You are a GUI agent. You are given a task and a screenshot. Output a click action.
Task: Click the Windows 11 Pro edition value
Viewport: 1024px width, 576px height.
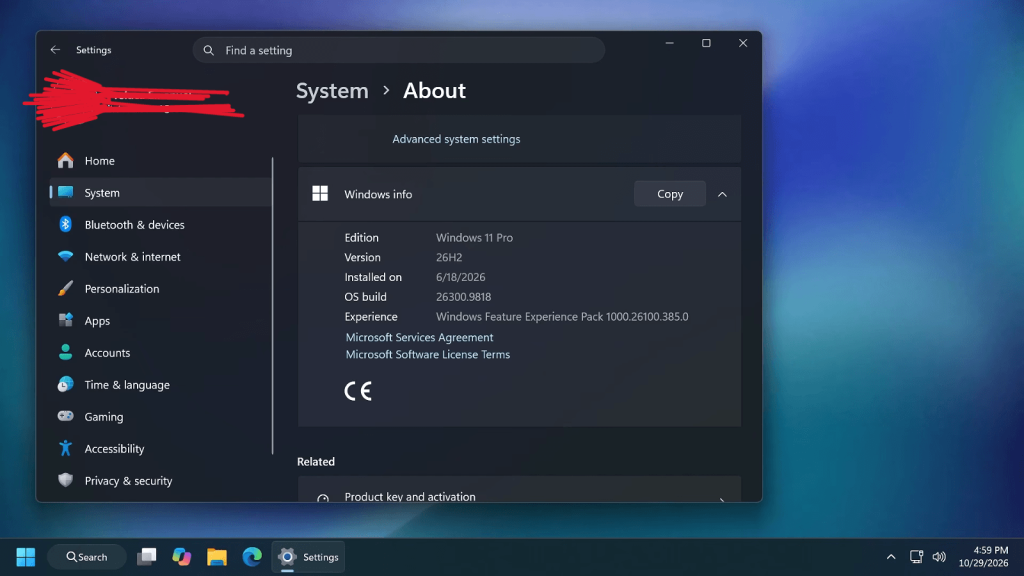pyautogui.click(x=474, y=238)
